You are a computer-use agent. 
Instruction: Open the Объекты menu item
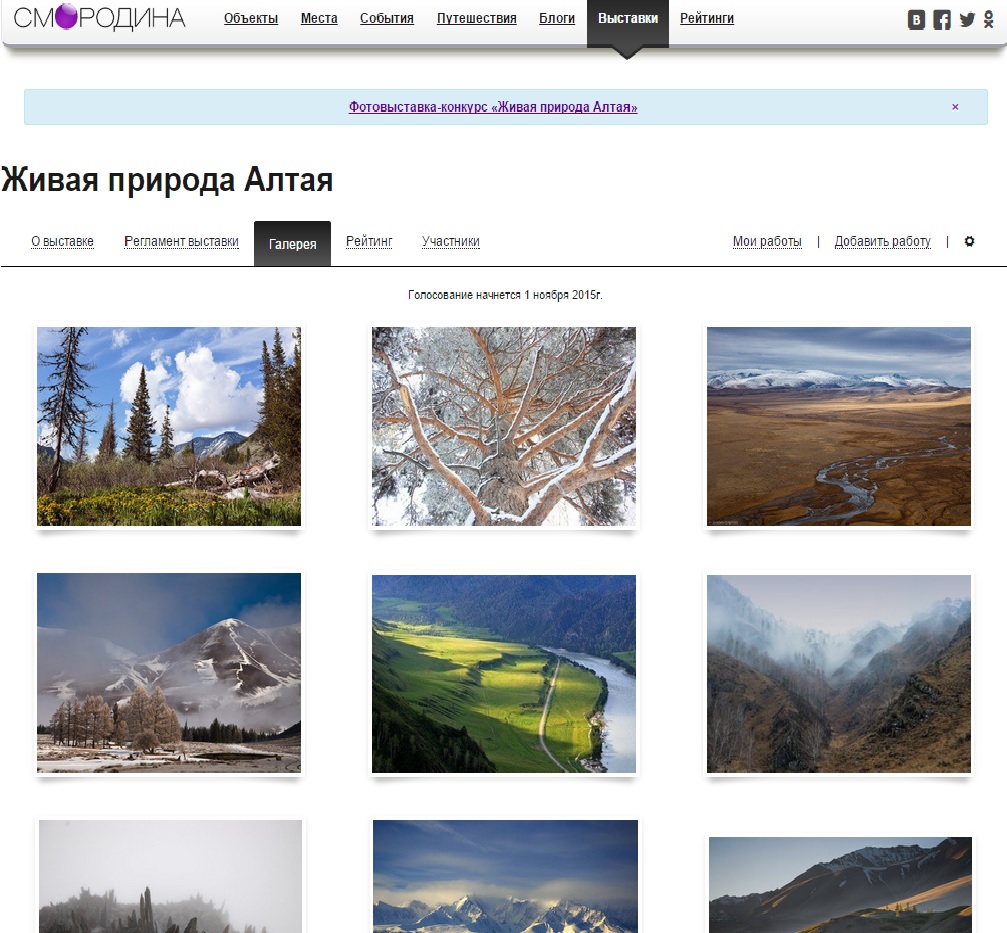[x=251, y=19]
